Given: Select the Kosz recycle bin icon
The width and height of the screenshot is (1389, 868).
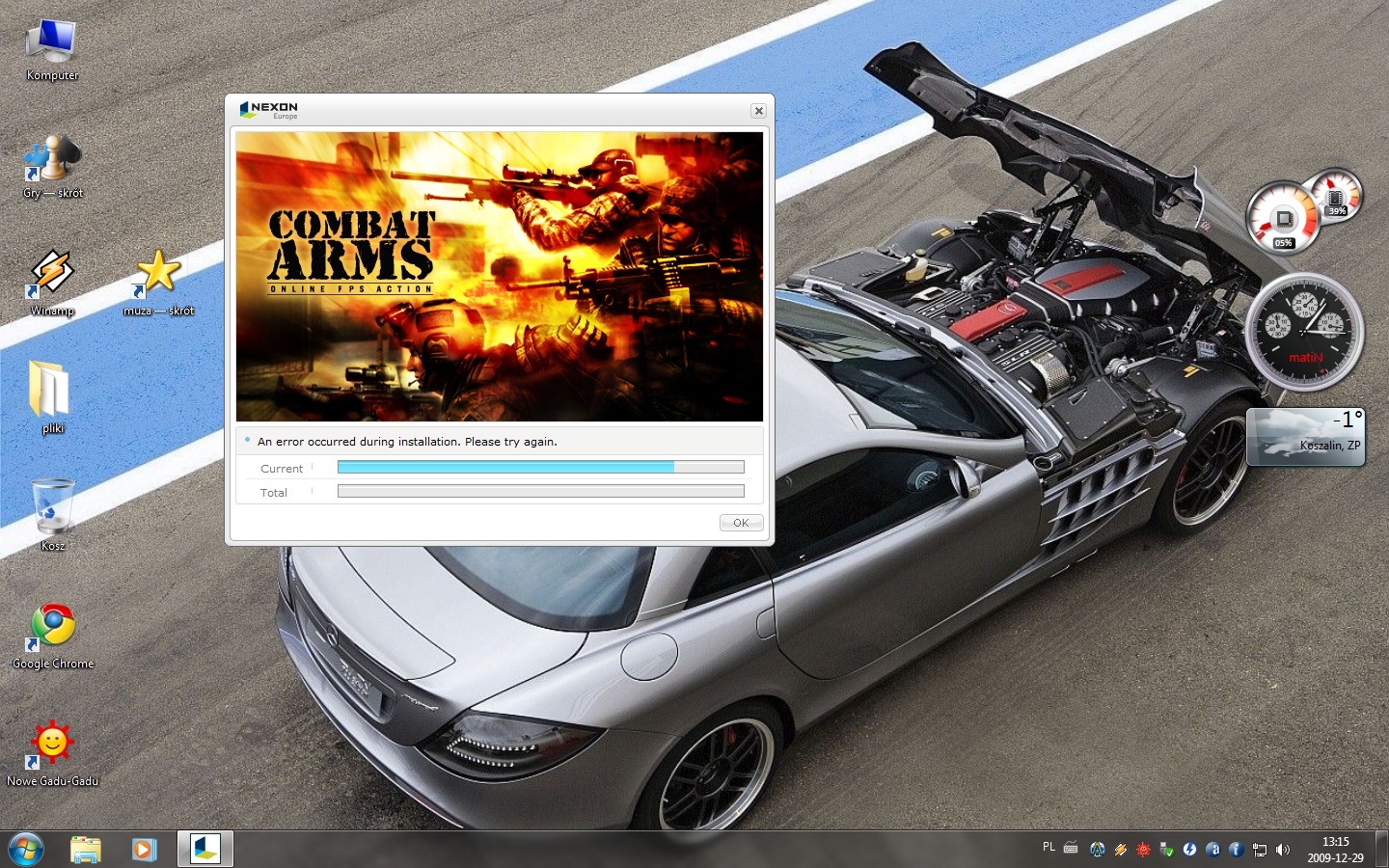Looking at the screenshot, I should coord(52,516).
